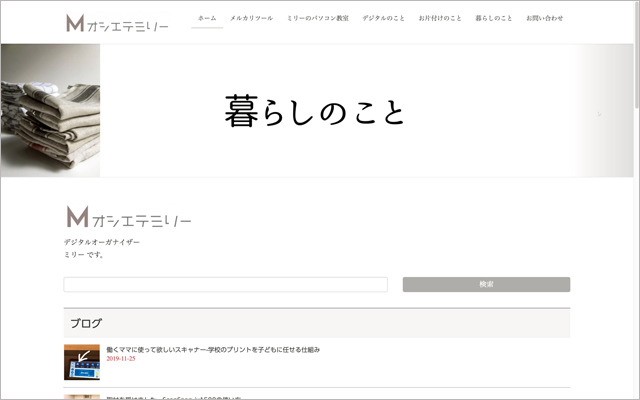Image resolution: width=640 pixels, height=400 pixels.
Task: Click the 暮らしのこと banner heading
Action: tap(315, 111)
